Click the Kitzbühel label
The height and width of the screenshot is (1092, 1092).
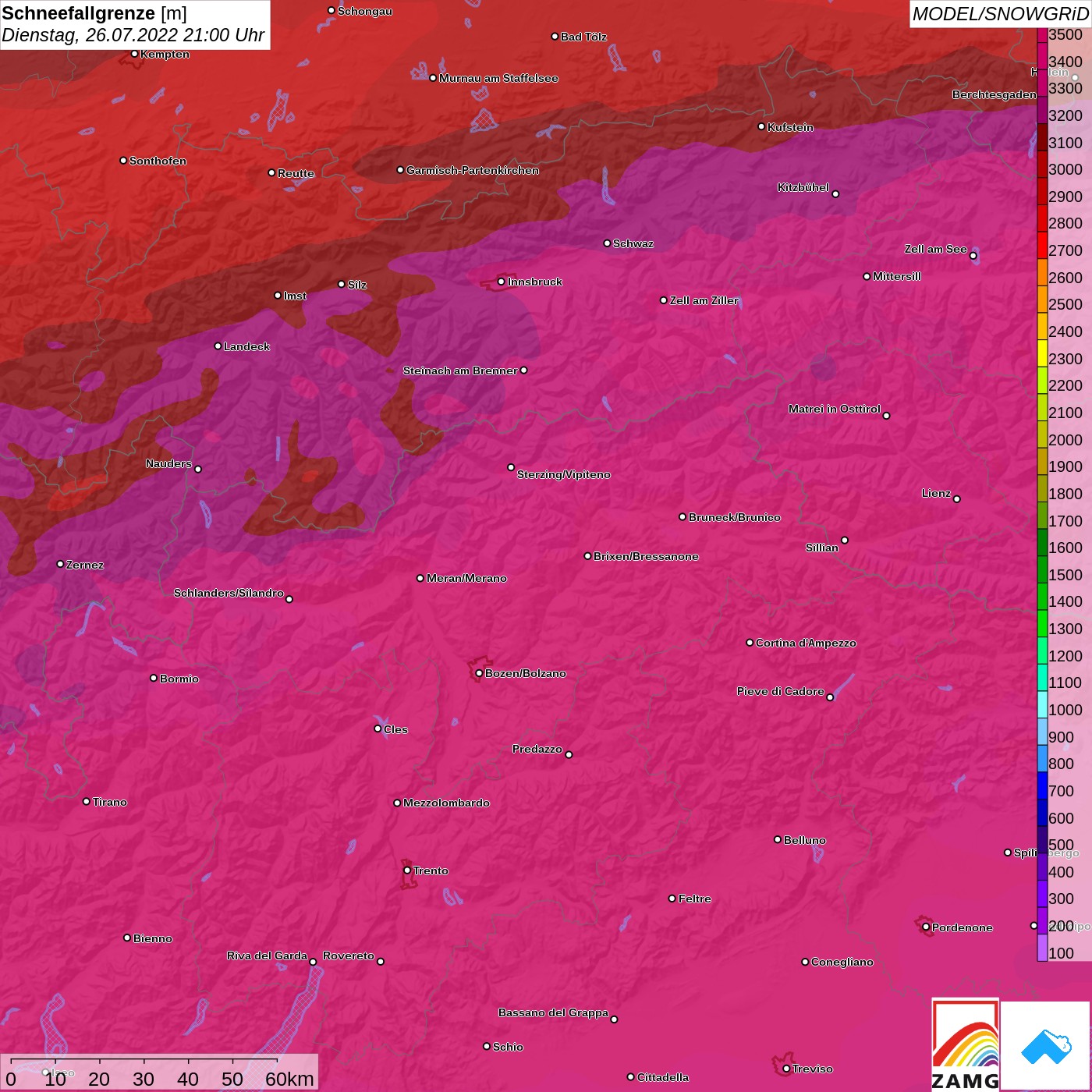803,187
